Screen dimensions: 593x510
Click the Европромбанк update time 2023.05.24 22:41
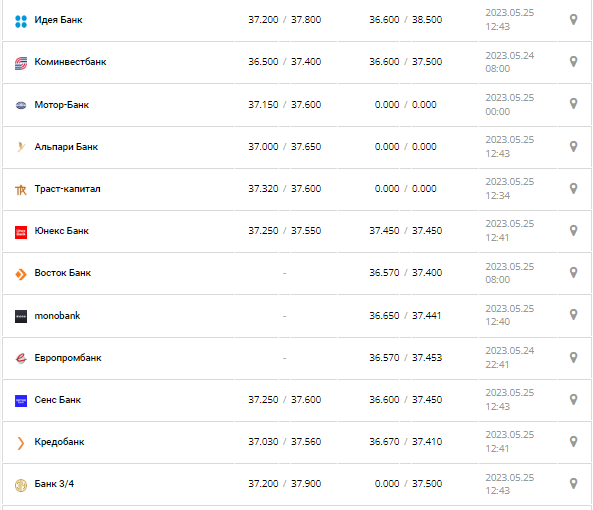pos(509,358)
